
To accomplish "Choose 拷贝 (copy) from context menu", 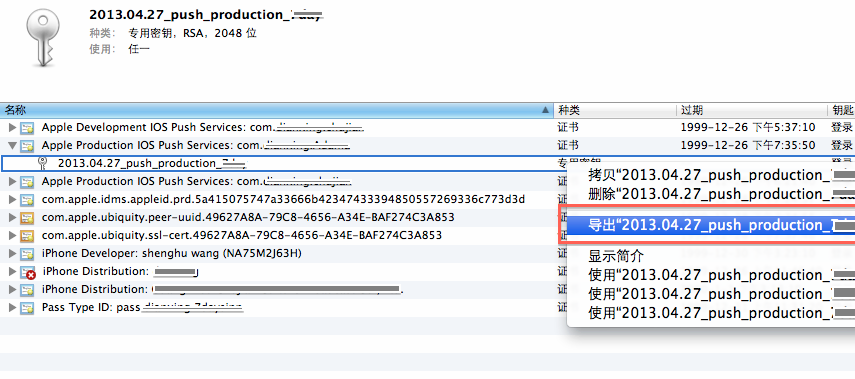I will click(x=711, y=175).
